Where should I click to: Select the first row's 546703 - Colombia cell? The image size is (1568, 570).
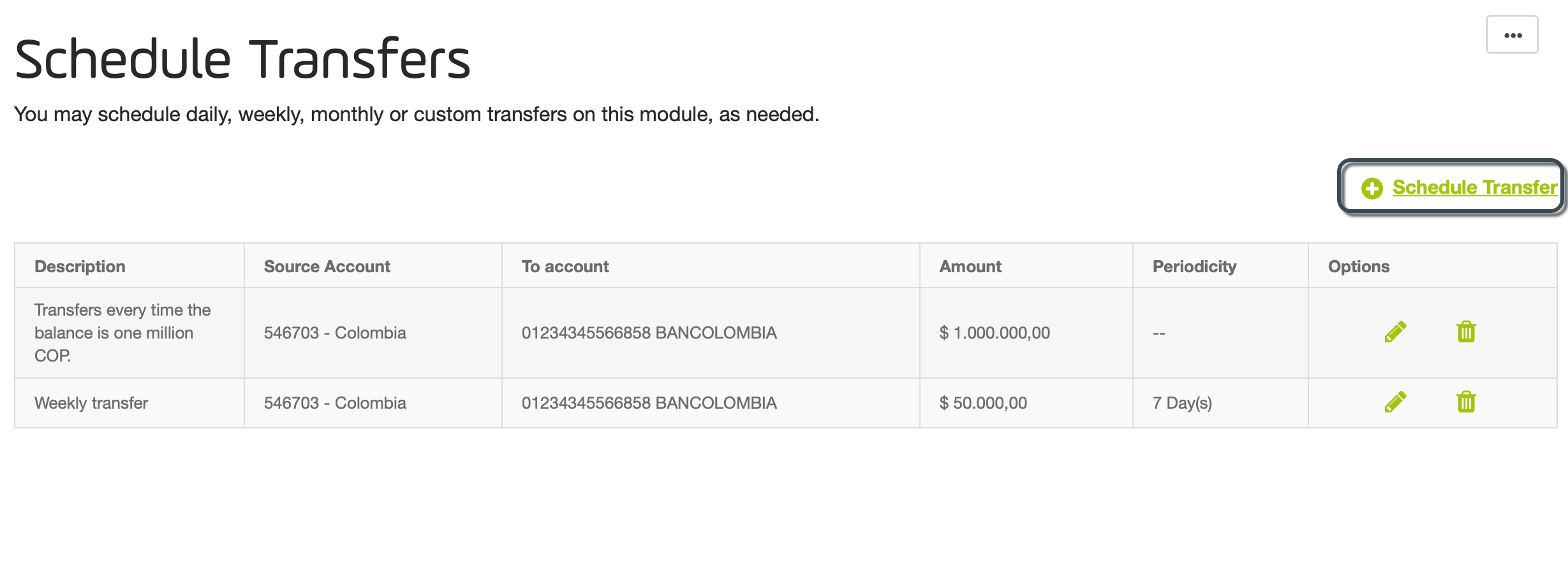tap(373, 333)
